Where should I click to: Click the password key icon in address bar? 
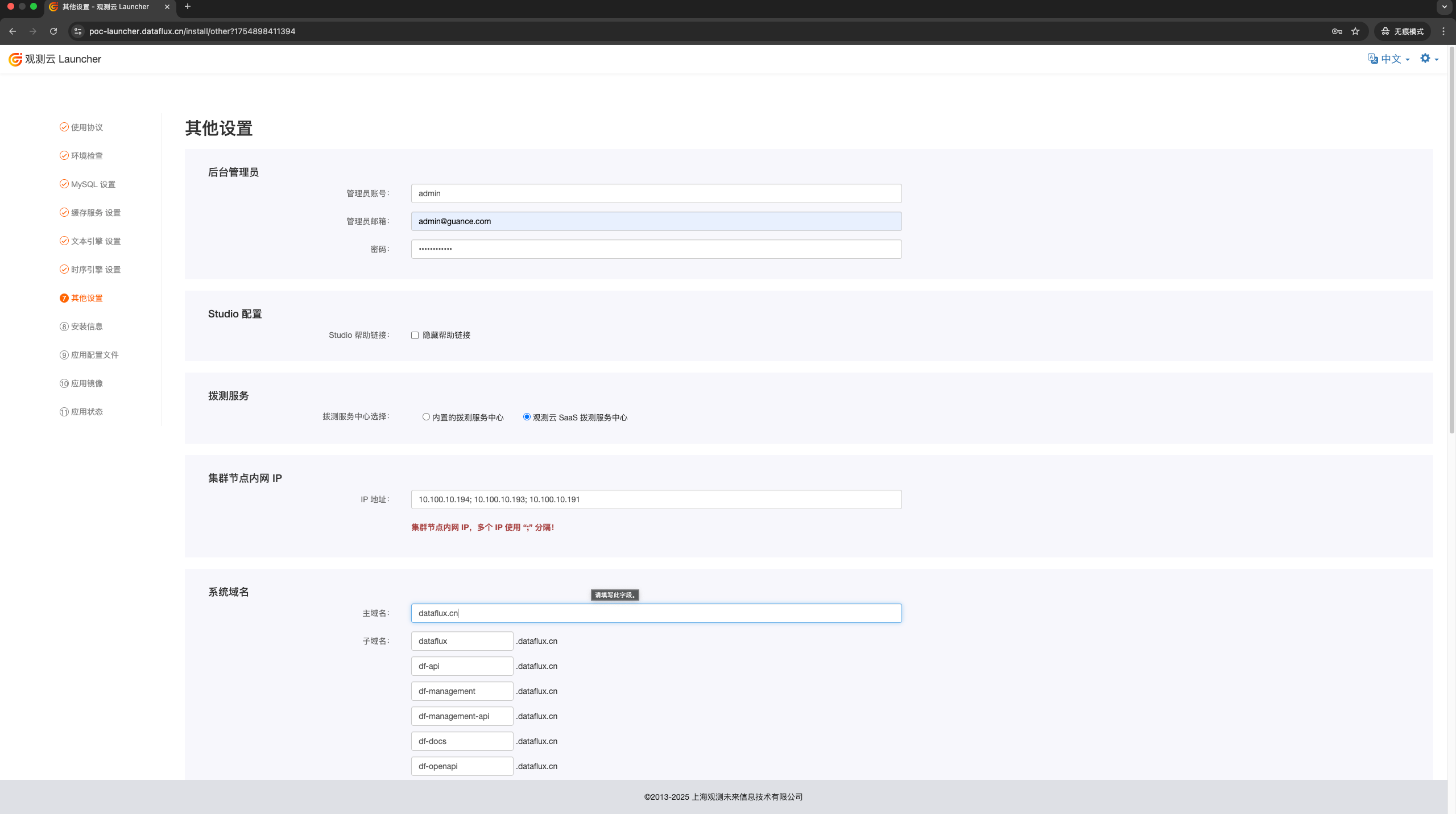tap(1337, 31)
